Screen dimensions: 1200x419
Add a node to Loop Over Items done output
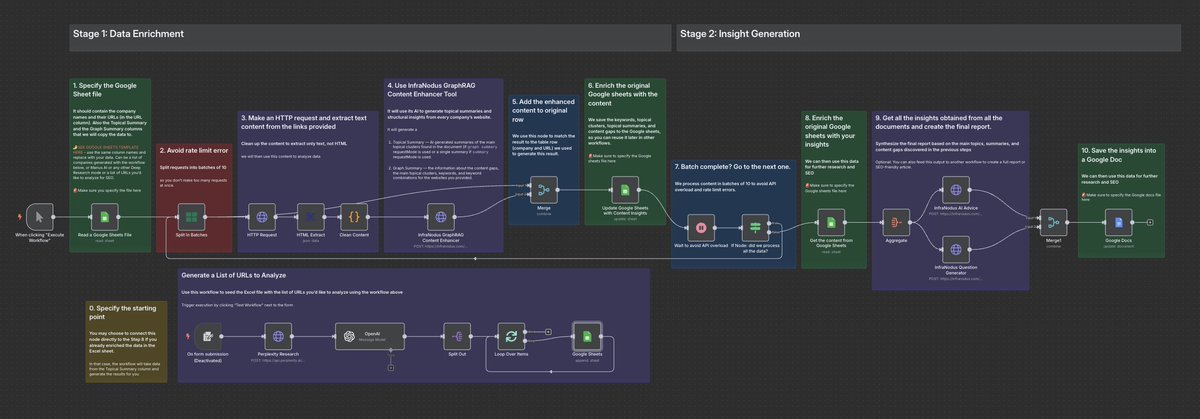(546, 331)
